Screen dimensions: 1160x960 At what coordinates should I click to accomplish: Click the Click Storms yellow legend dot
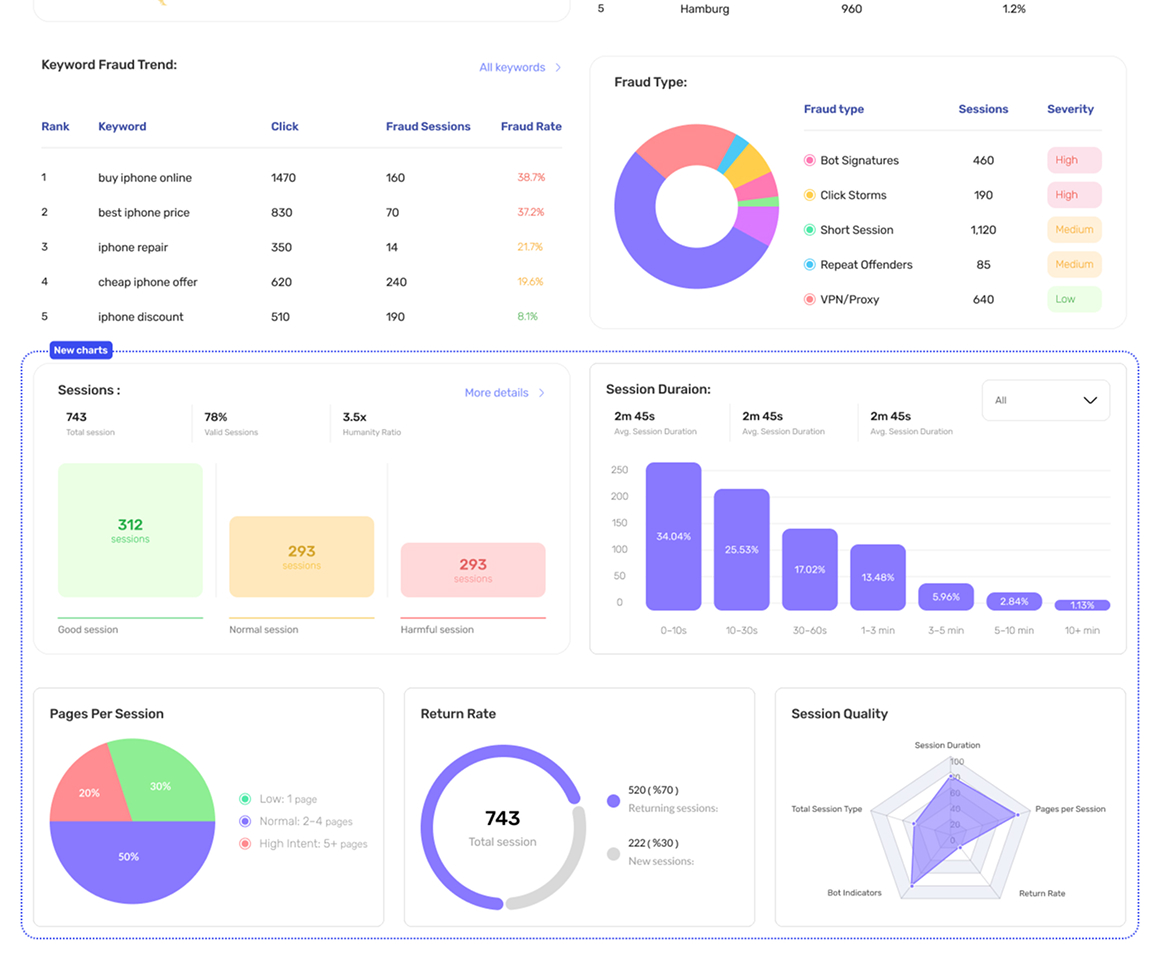pos(809,195)
